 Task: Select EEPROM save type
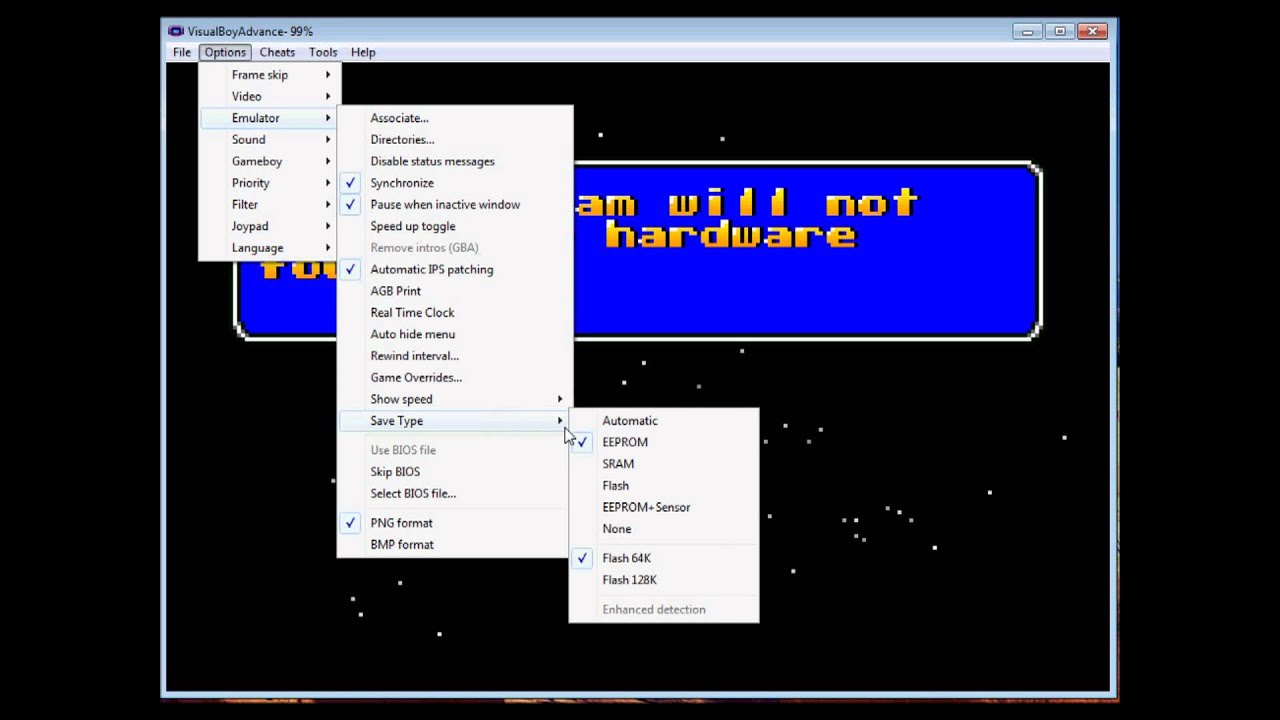[x=664, y=442]
